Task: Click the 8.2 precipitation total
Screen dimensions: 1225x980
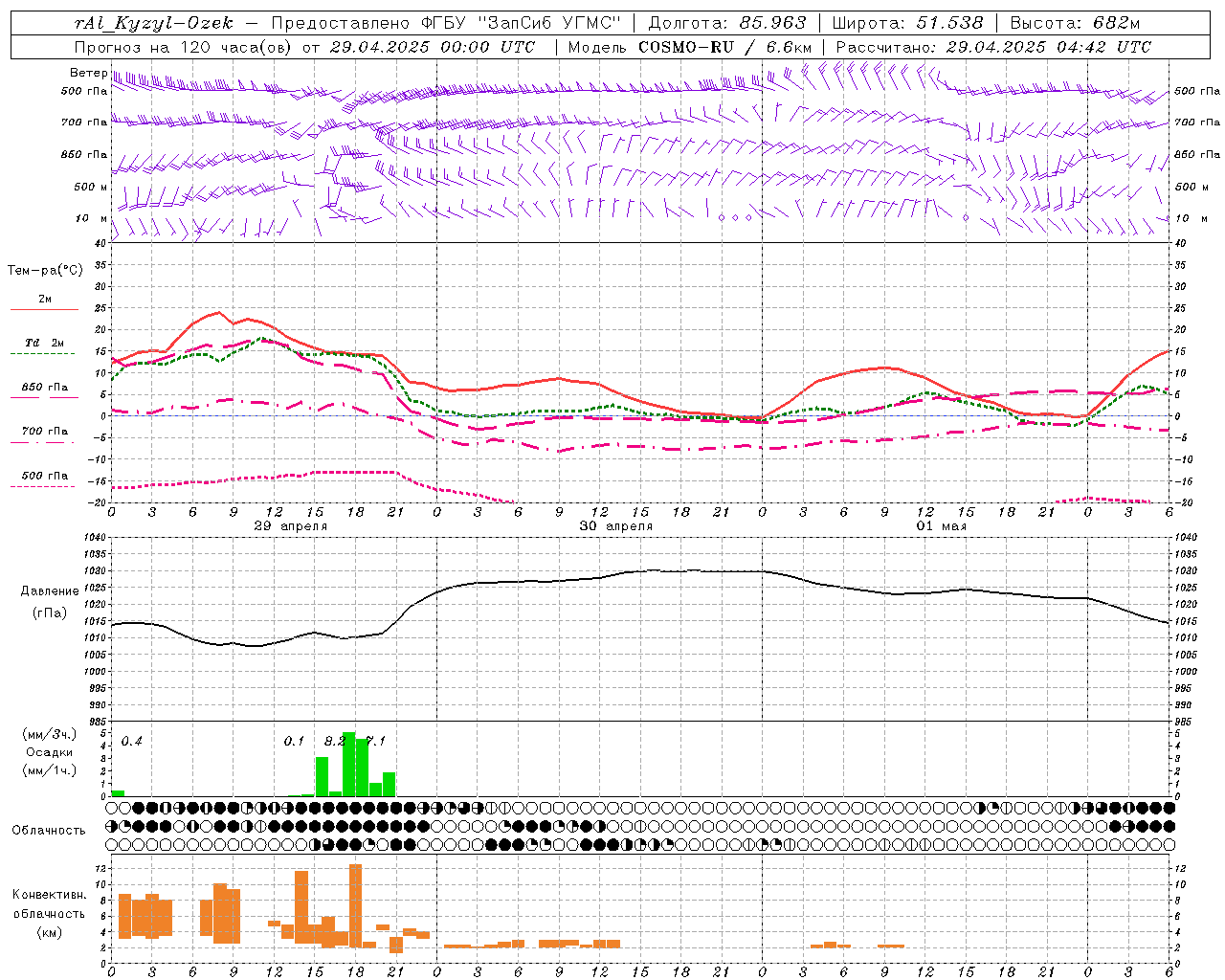Action: [x=334, y=742]
